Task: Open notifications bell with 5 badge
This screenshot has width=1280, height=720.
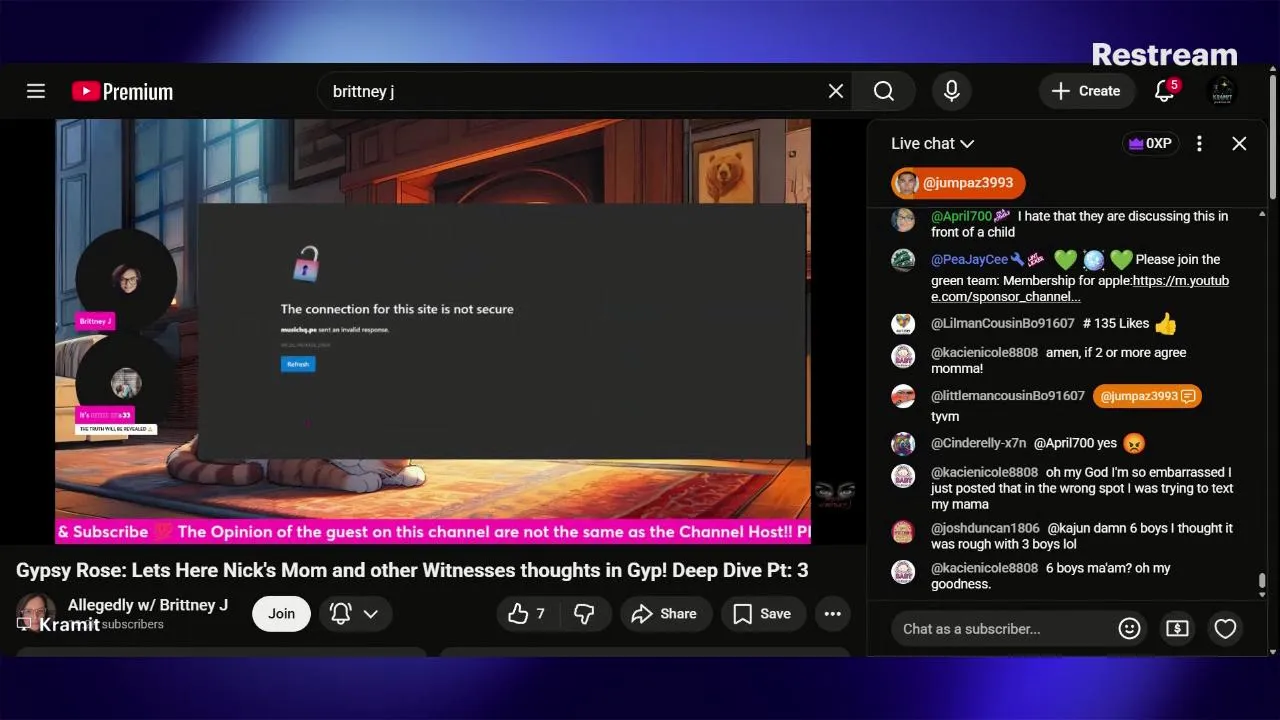Action: (1165, 91)
